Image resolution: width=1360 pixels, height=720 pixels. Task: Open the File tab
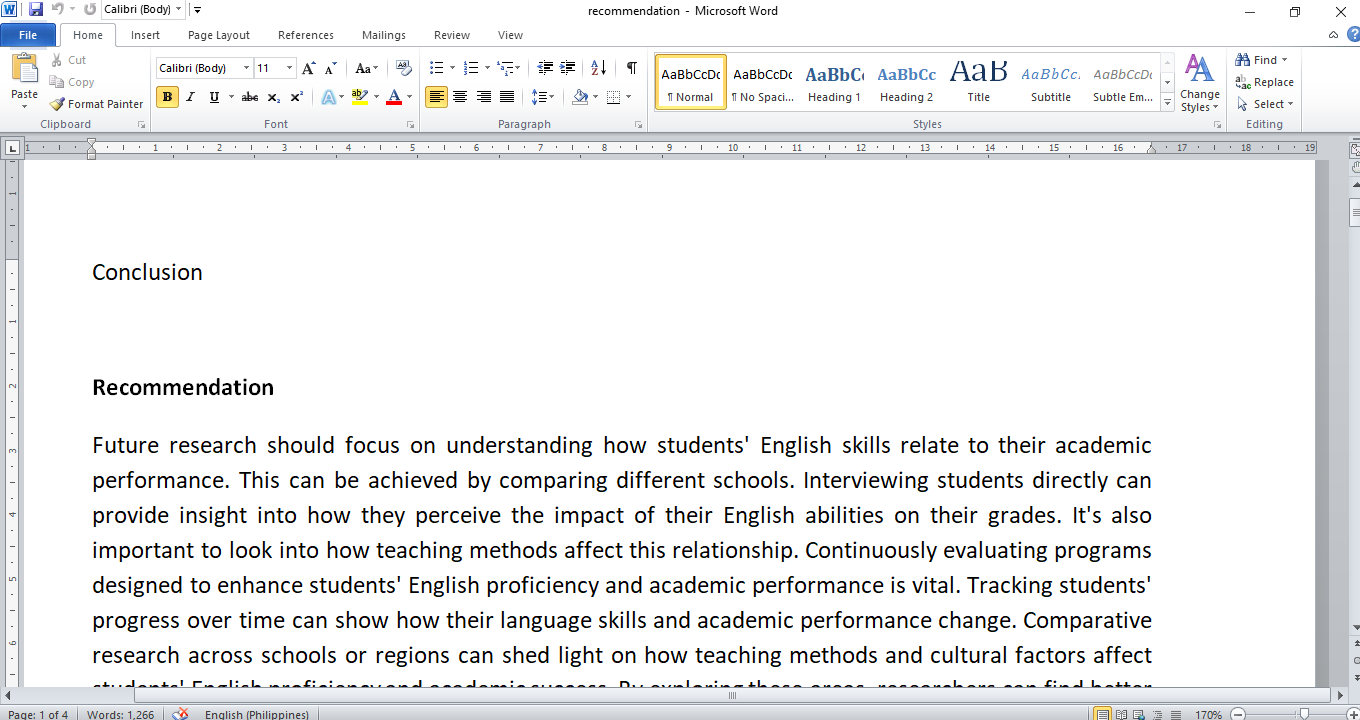[28, 35]
